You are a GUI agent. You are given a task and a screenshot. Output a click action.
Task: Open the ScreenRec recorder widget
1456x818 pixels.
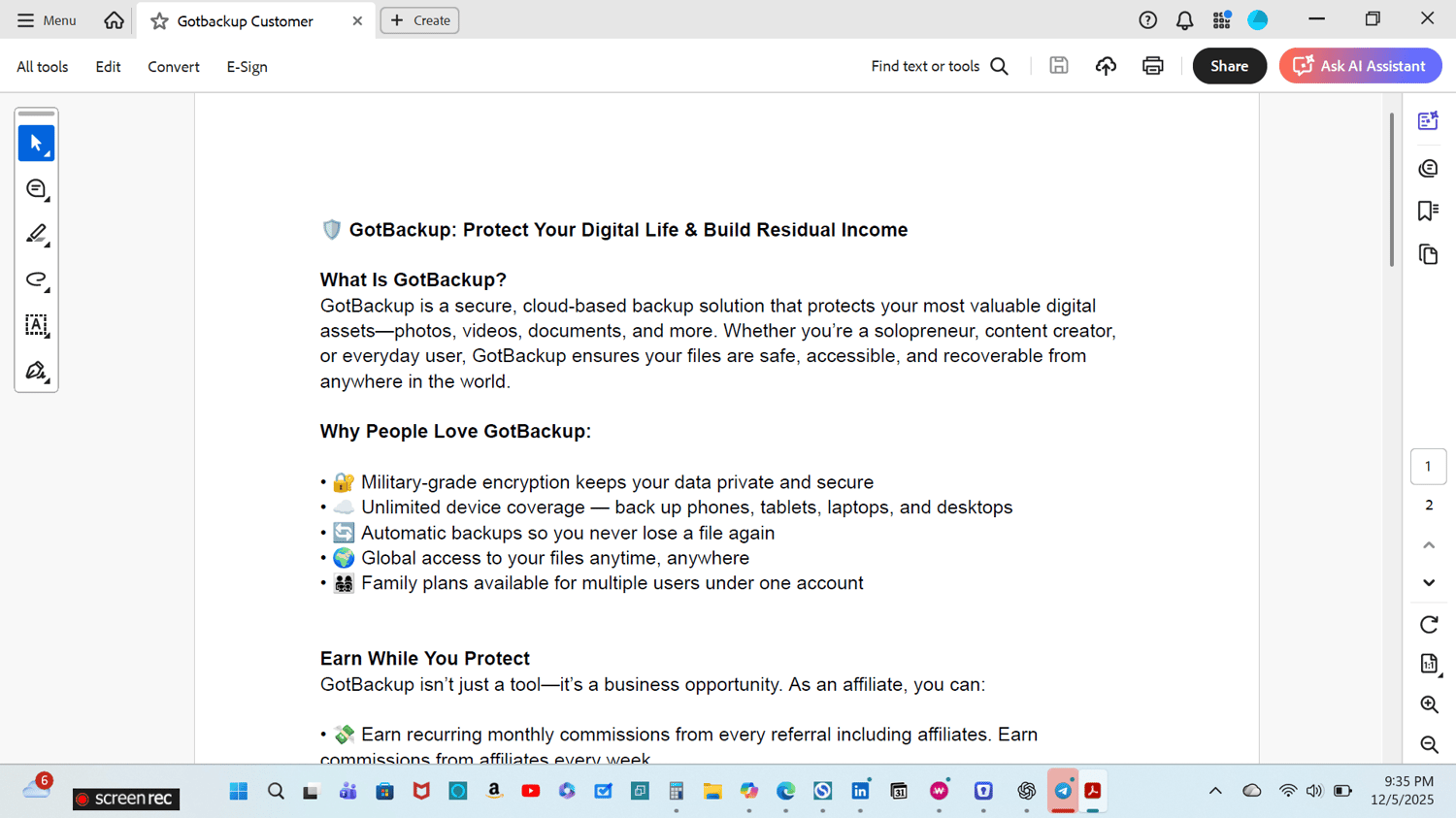126,799
